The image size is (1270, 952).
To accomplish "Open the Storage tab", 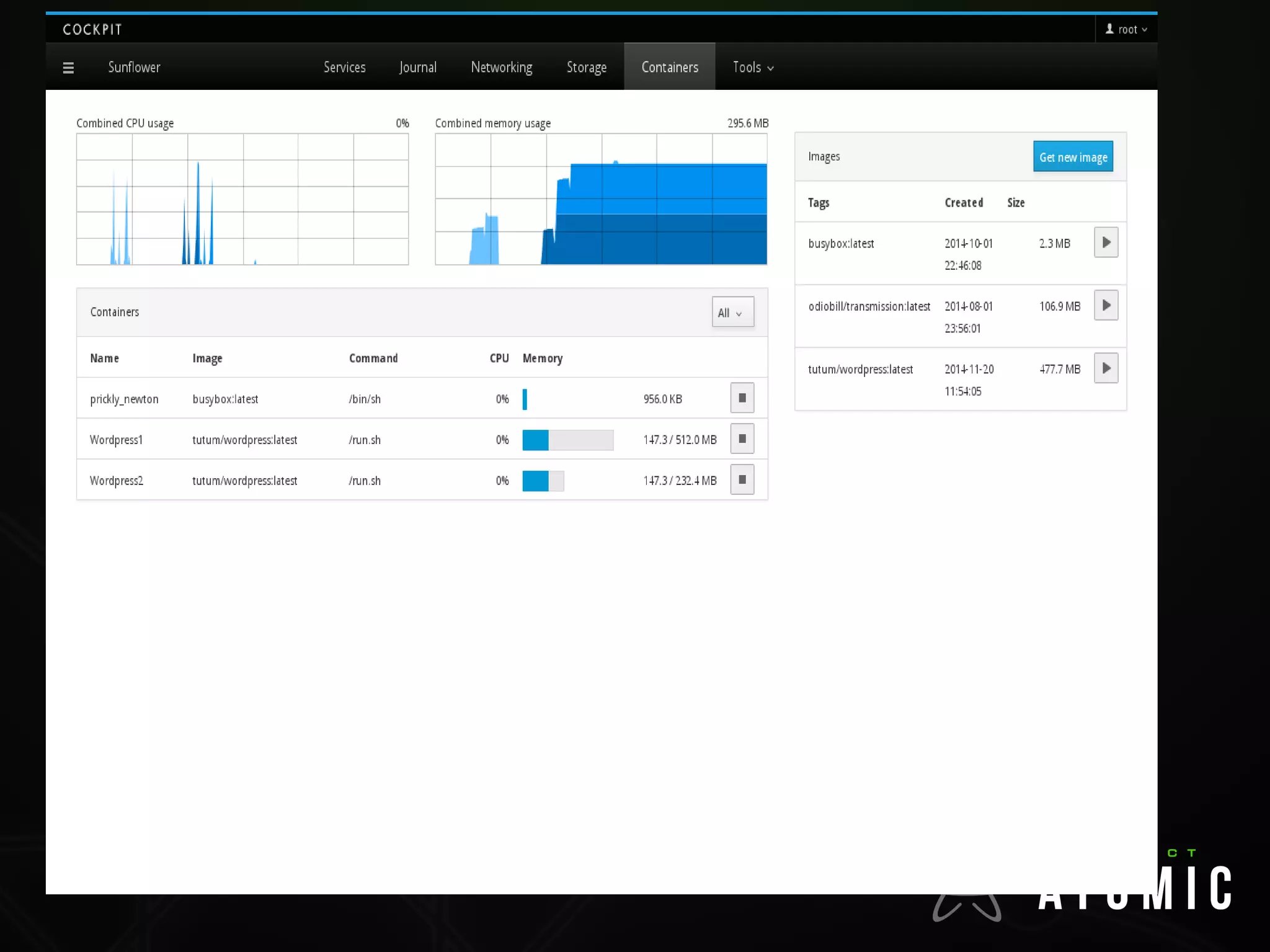I will (586, 68).
